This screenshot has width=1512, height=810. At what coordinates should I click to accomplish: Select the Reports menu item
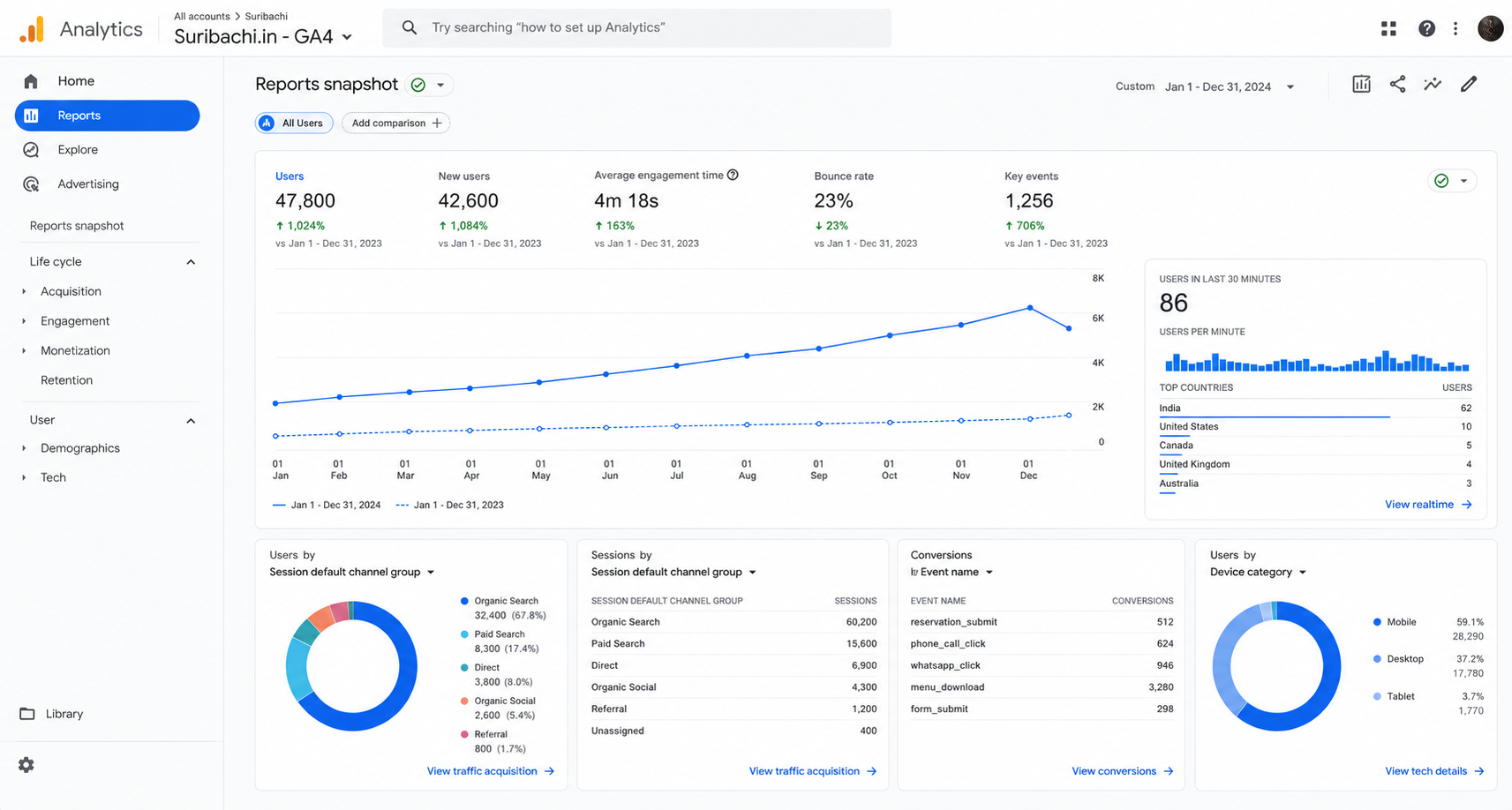coord(107,116)
